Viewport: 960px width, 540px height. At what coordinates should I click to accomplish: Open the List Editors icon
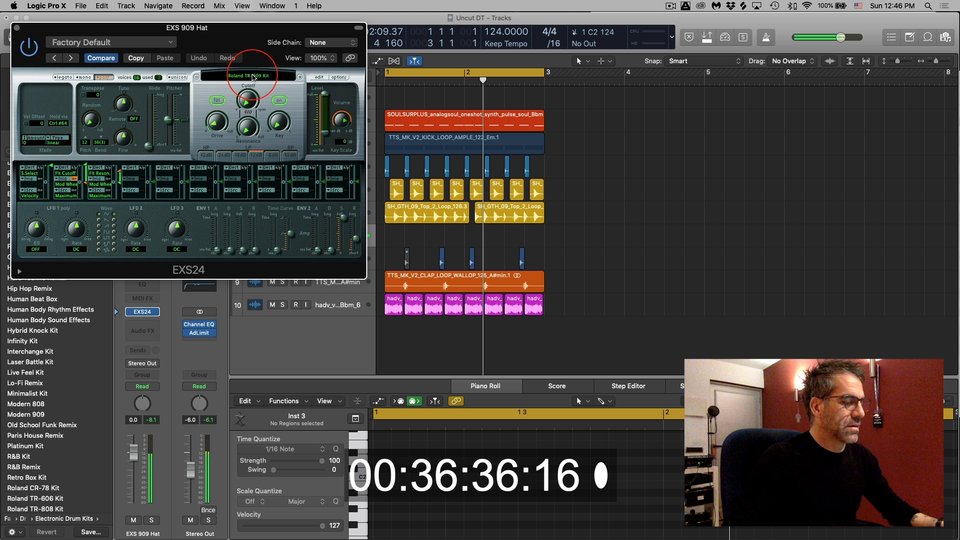[891, 37]
